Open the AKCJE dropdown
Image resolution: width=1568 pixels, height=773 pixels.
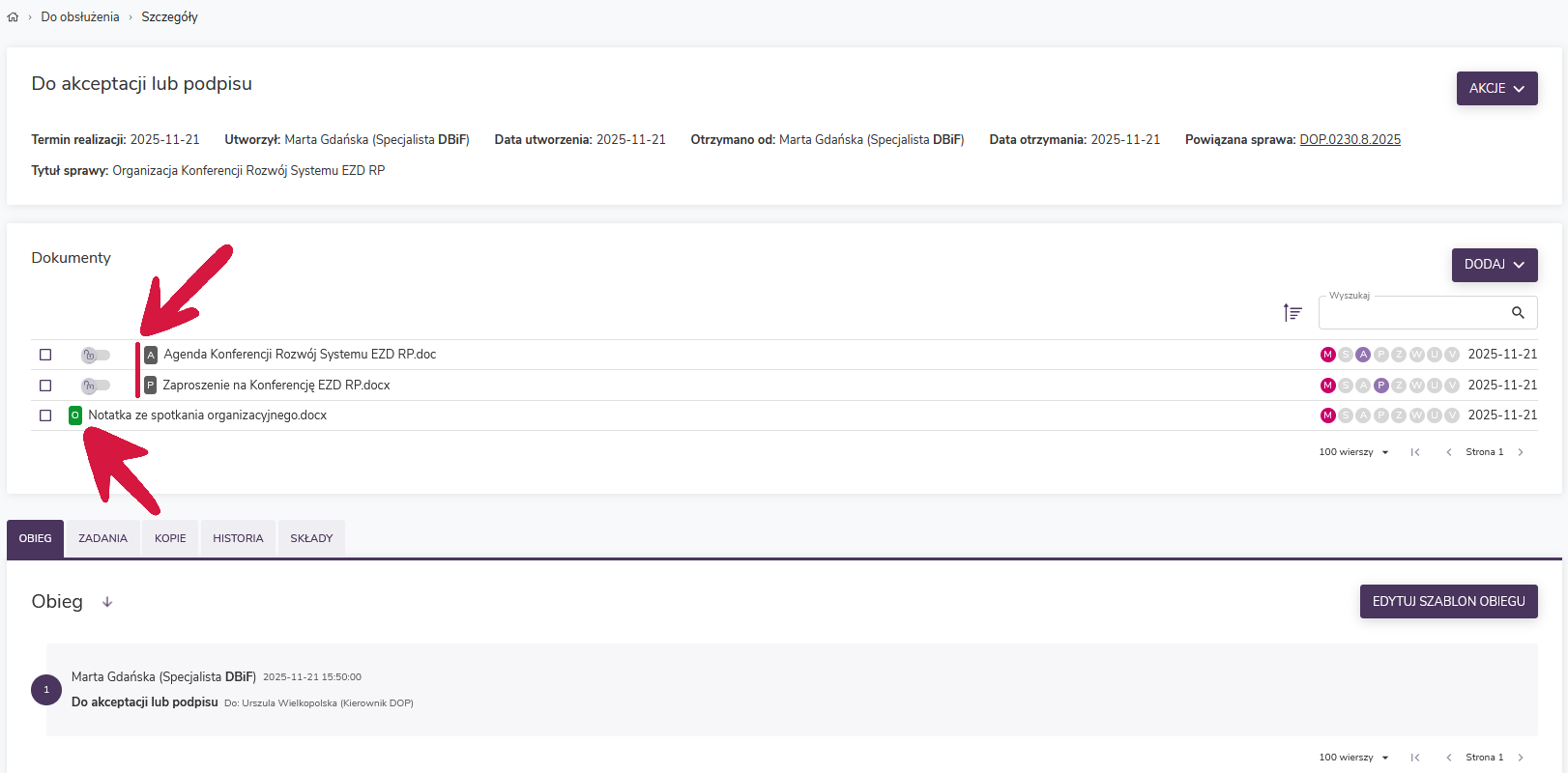(x=1496, y=88)
